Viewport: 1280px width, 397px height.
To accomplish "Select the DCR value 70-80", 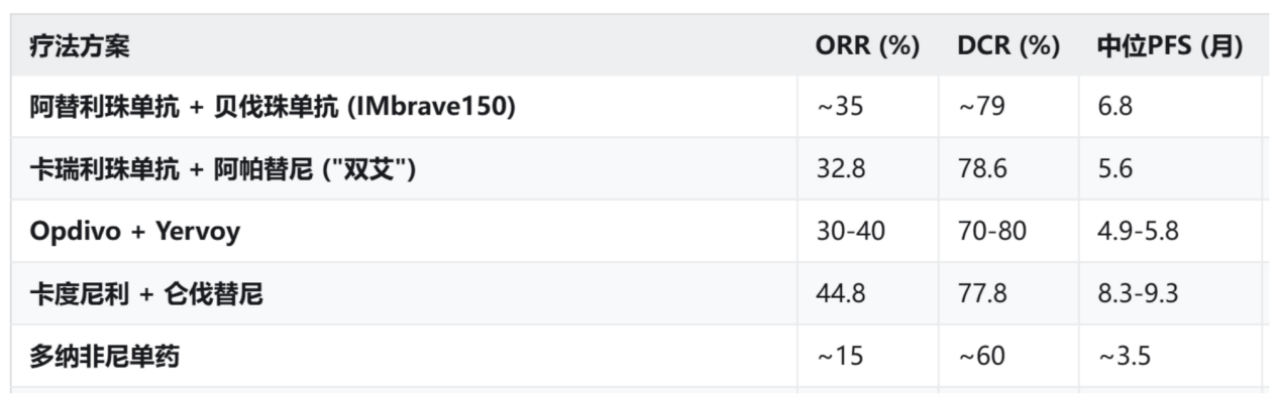I will tap(992, 232).
